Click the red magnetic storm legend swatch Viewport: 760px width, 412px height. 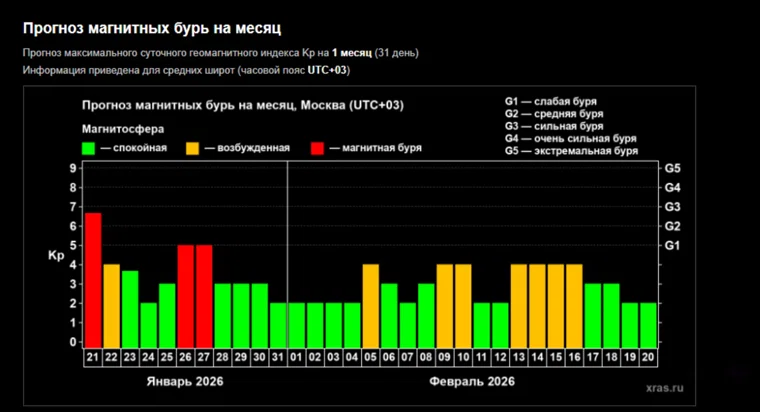317,148
